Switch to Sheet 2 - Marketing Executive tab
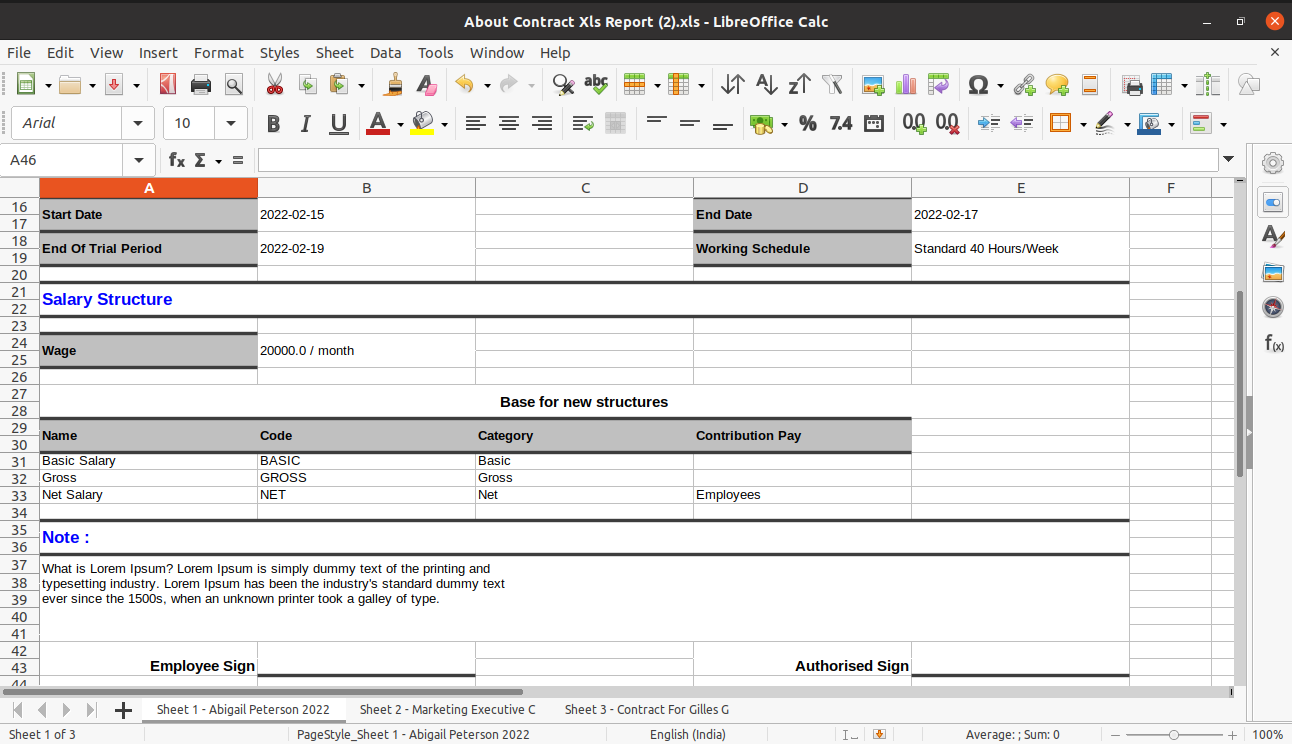 click(x=447, y=709)
